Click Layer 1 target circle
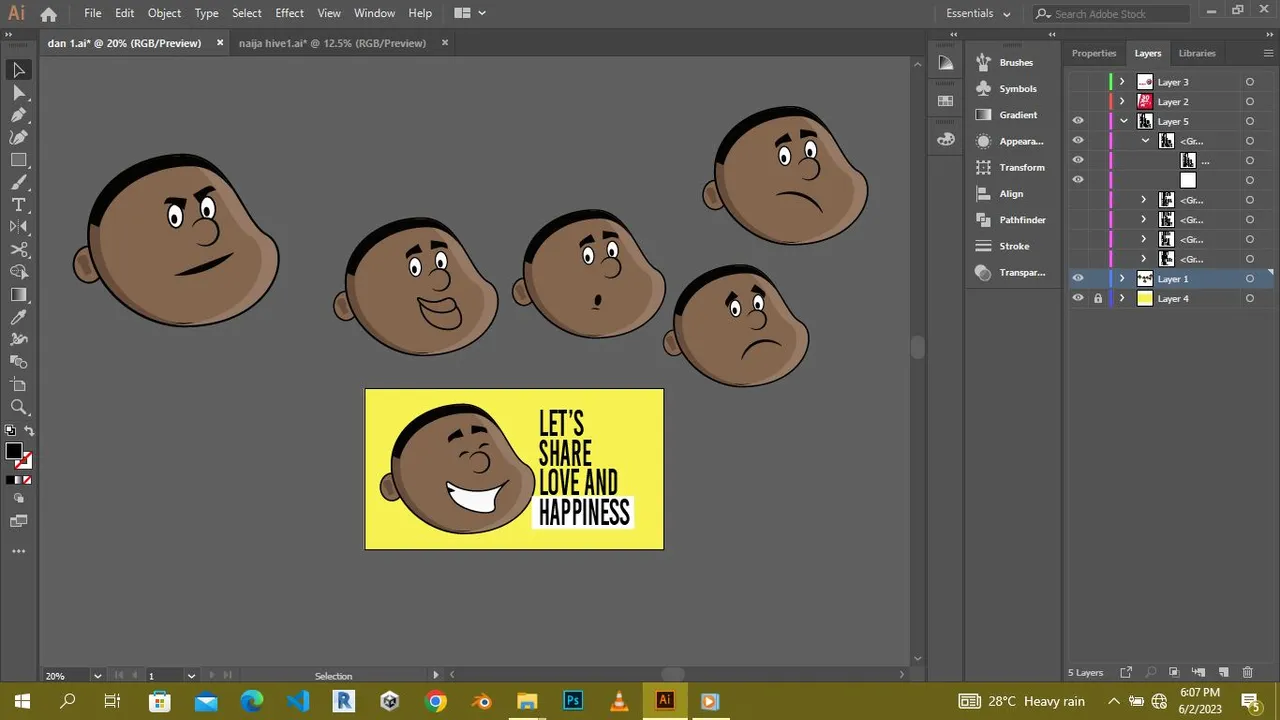The height and width of the screenshot is (720, 1280). click(x=1250, y=279)
